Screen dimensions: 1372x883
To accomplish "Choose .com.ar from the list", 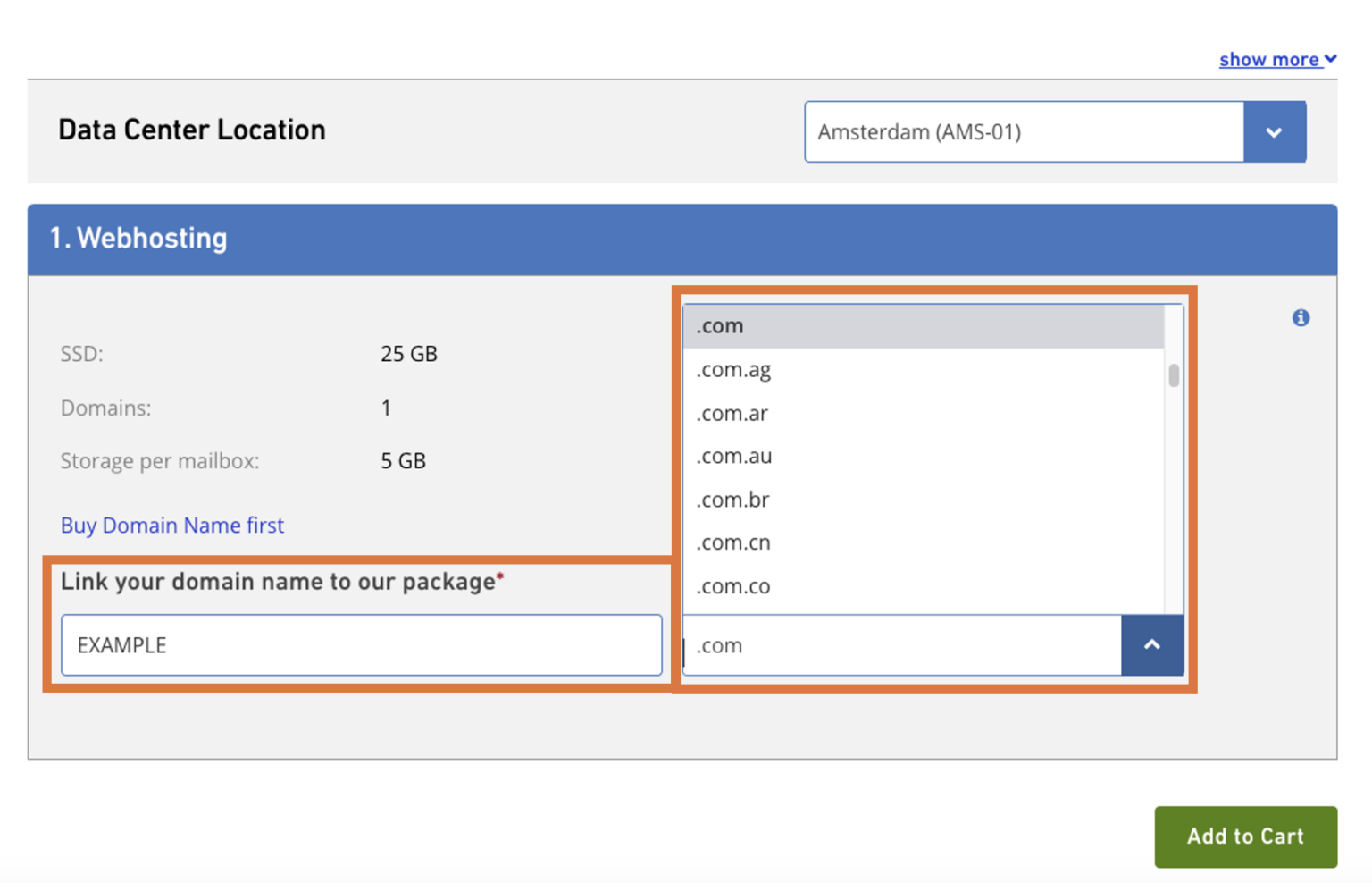I will pos(924,413).
